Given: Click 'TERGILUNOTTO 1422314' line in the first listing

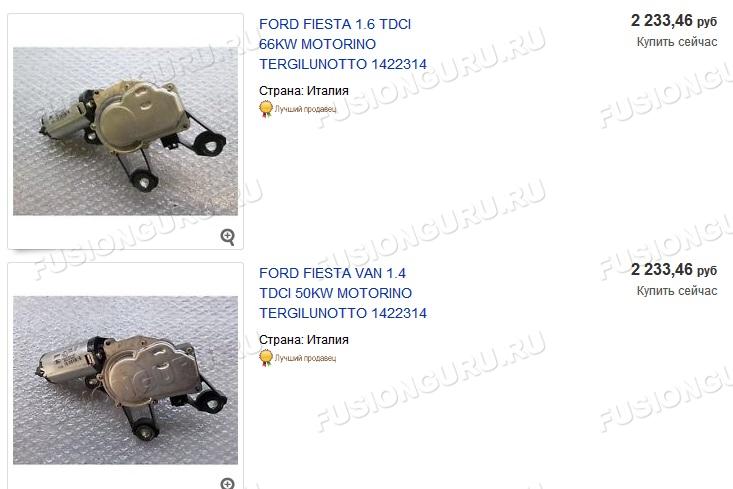Looking at the screenshot, I should [x=343, y=64].
